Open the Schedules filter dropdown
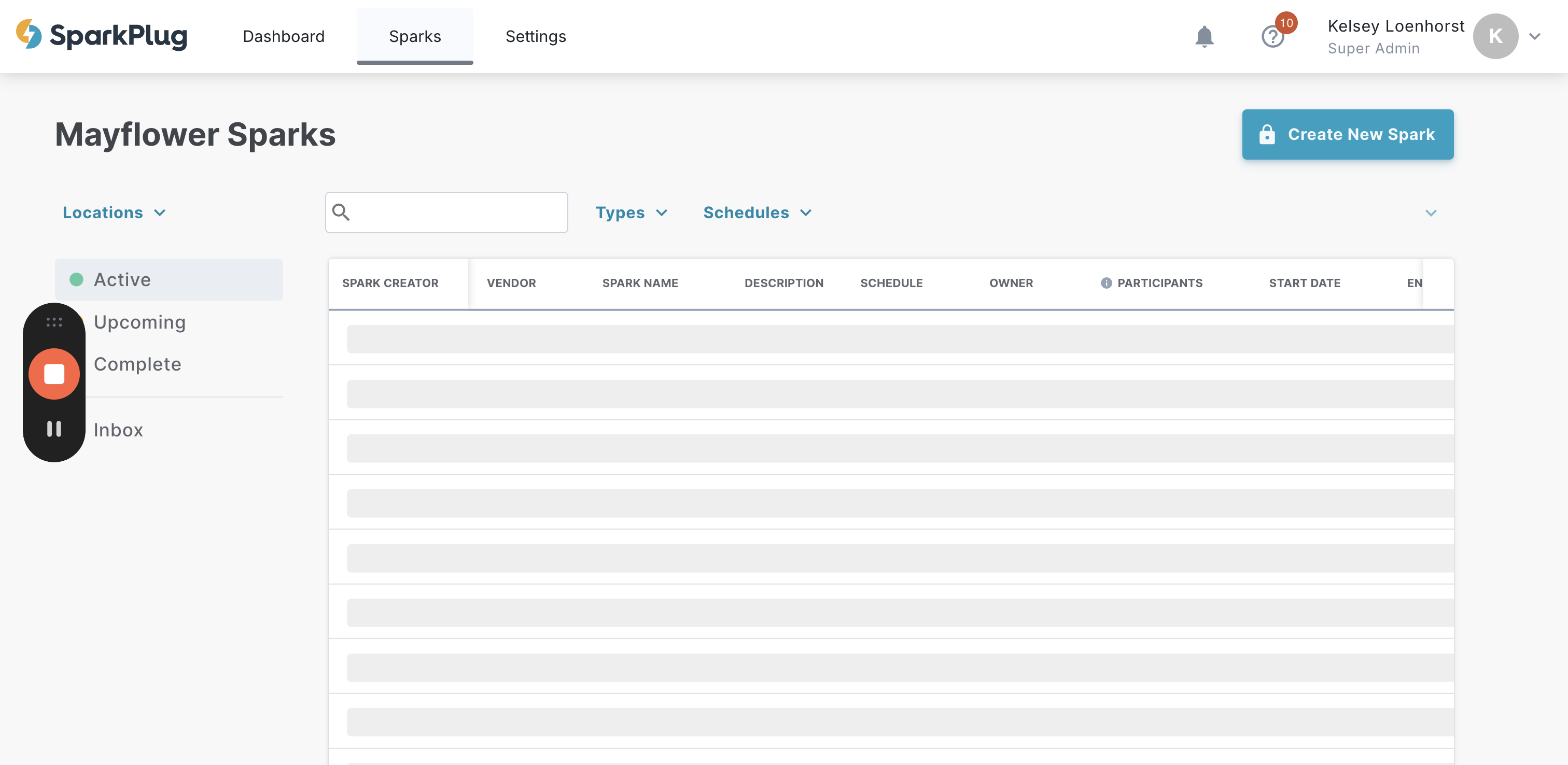The width and height of the screenshot is (1568, 765). point(757,212)
